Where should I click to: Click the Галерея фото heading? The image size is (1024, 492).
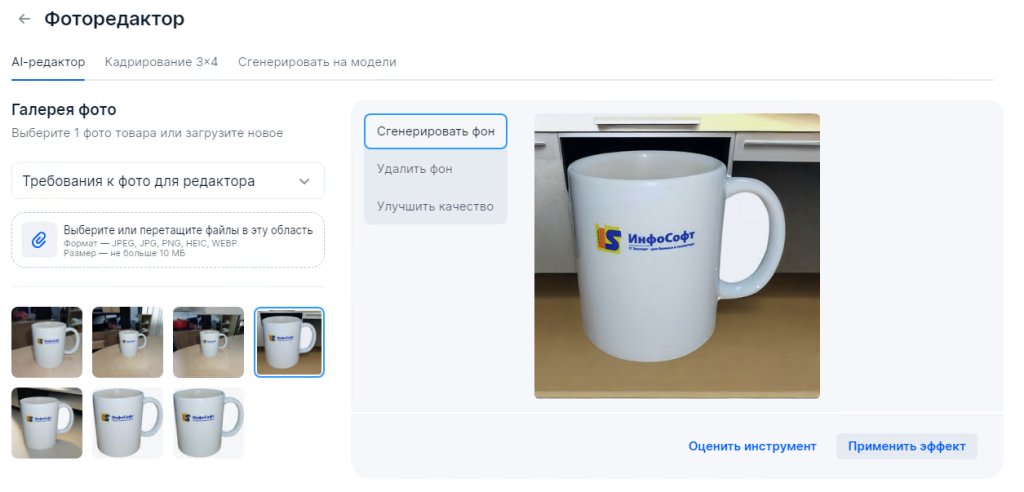[x=64, y=110]
